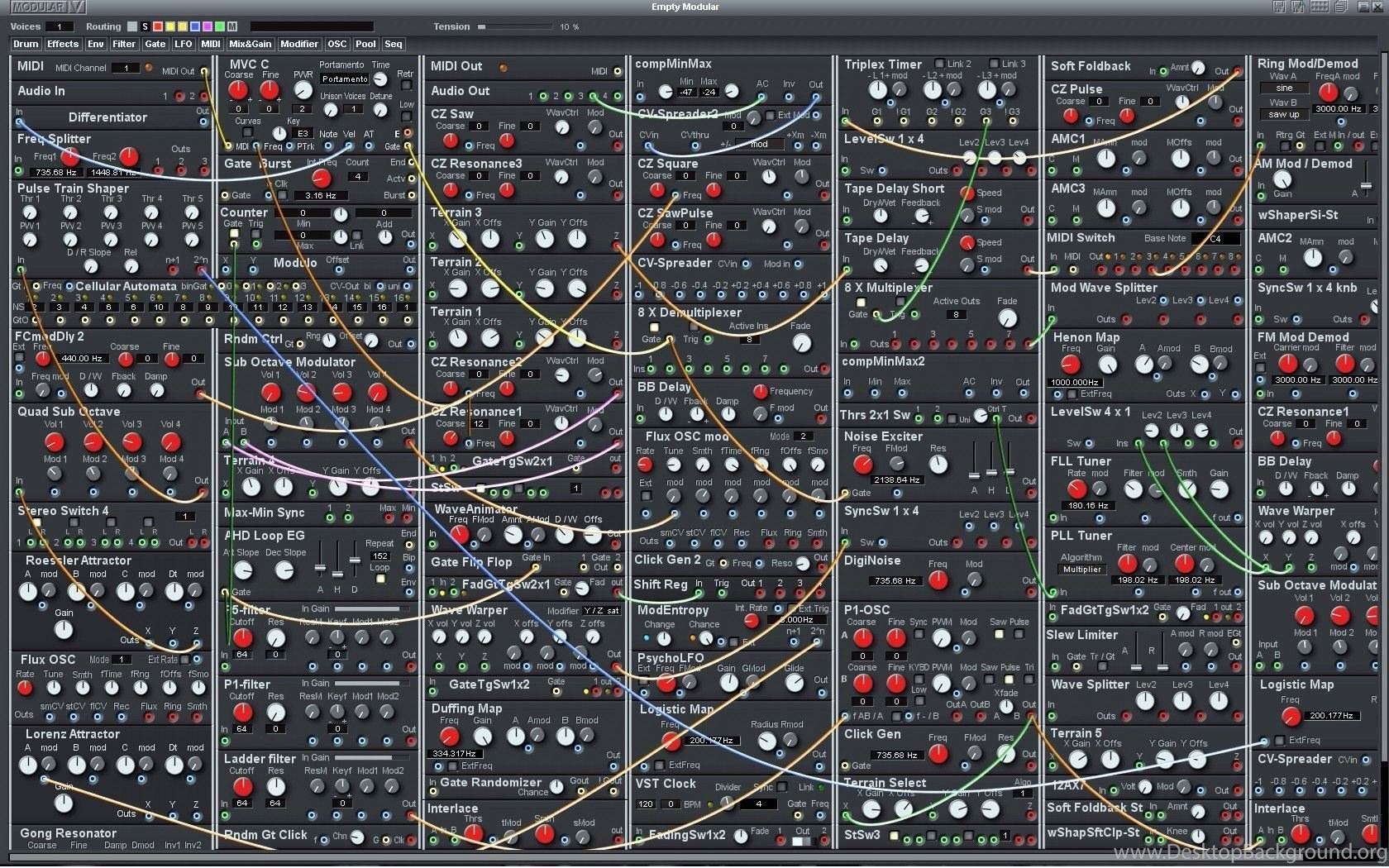Toggle the MVC C Low checkbox
Image resolution: width=1389 pixels, height=868 pixels.
(406, 117)
